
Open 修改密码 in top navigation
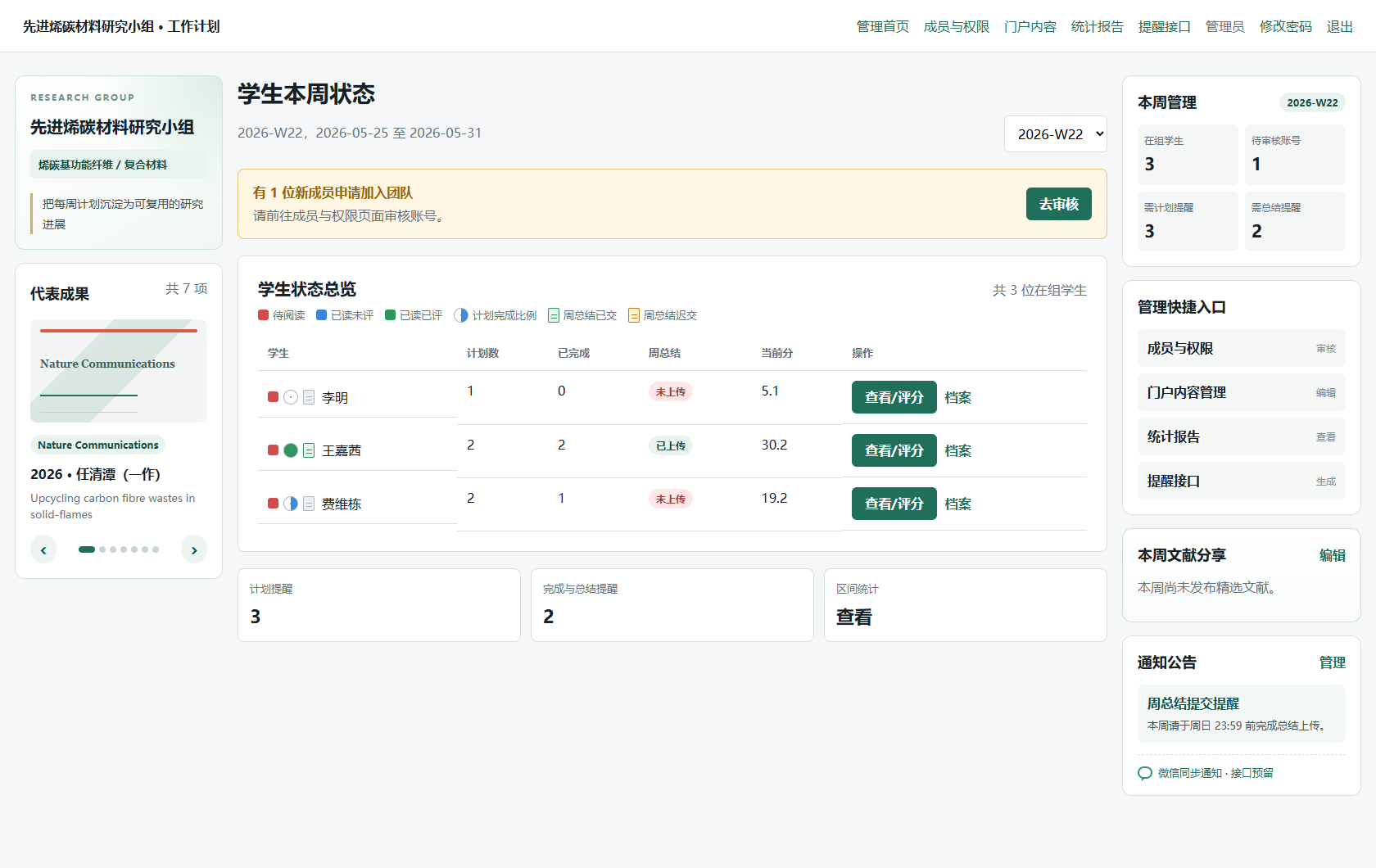[x=1286, y=27]
